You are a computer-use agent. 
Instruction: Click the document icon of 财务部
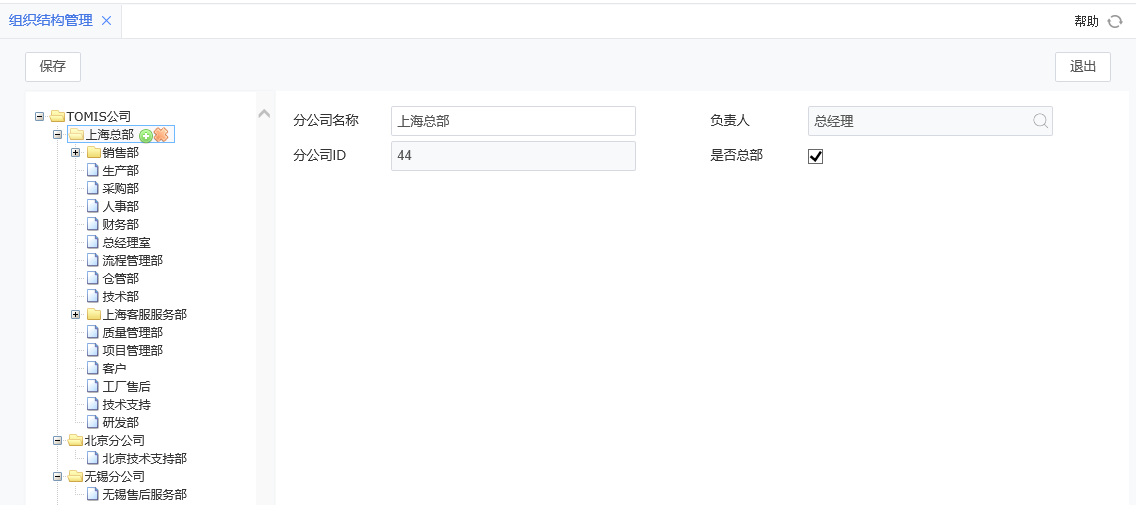[x=93, y=224]
